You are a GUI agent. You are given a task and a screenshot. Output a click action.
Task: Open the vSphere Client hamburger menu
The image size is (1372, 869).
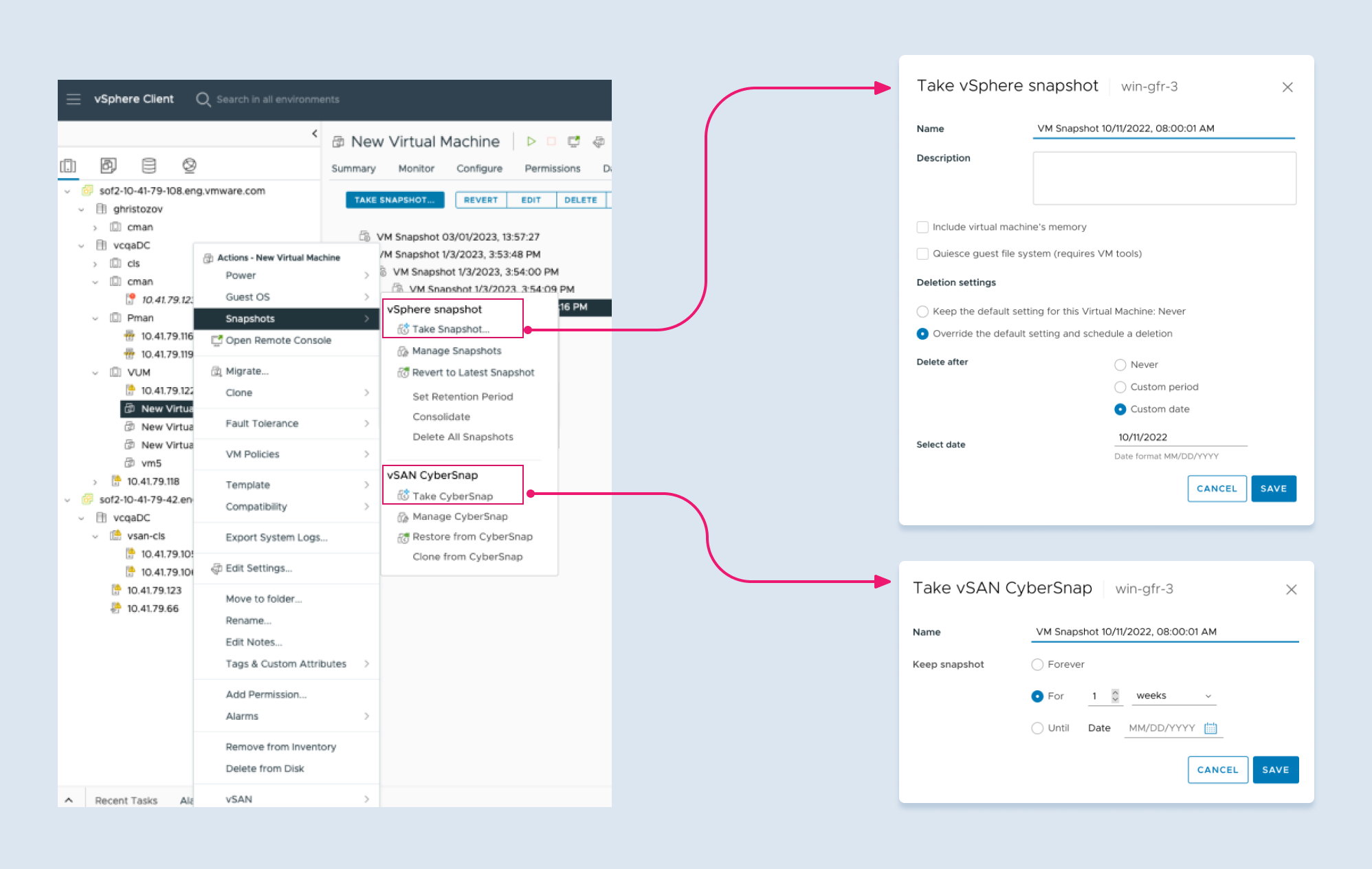point(73,98)
